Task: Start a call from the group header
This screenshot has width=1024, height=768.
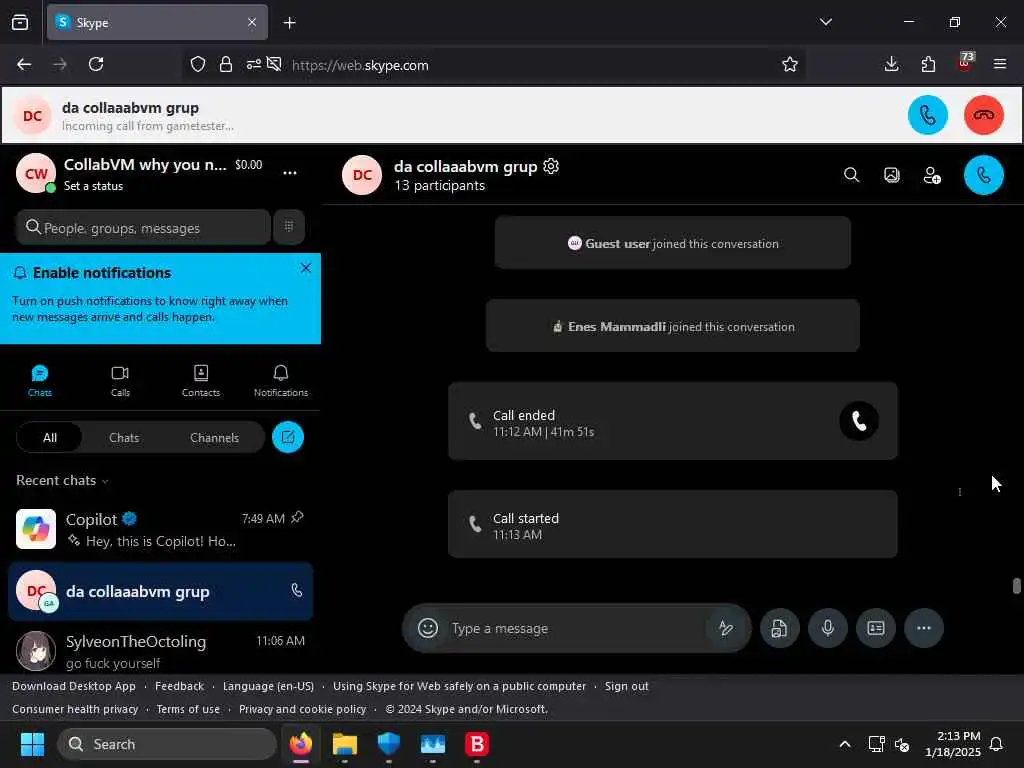Action: [x=984, y=175]
